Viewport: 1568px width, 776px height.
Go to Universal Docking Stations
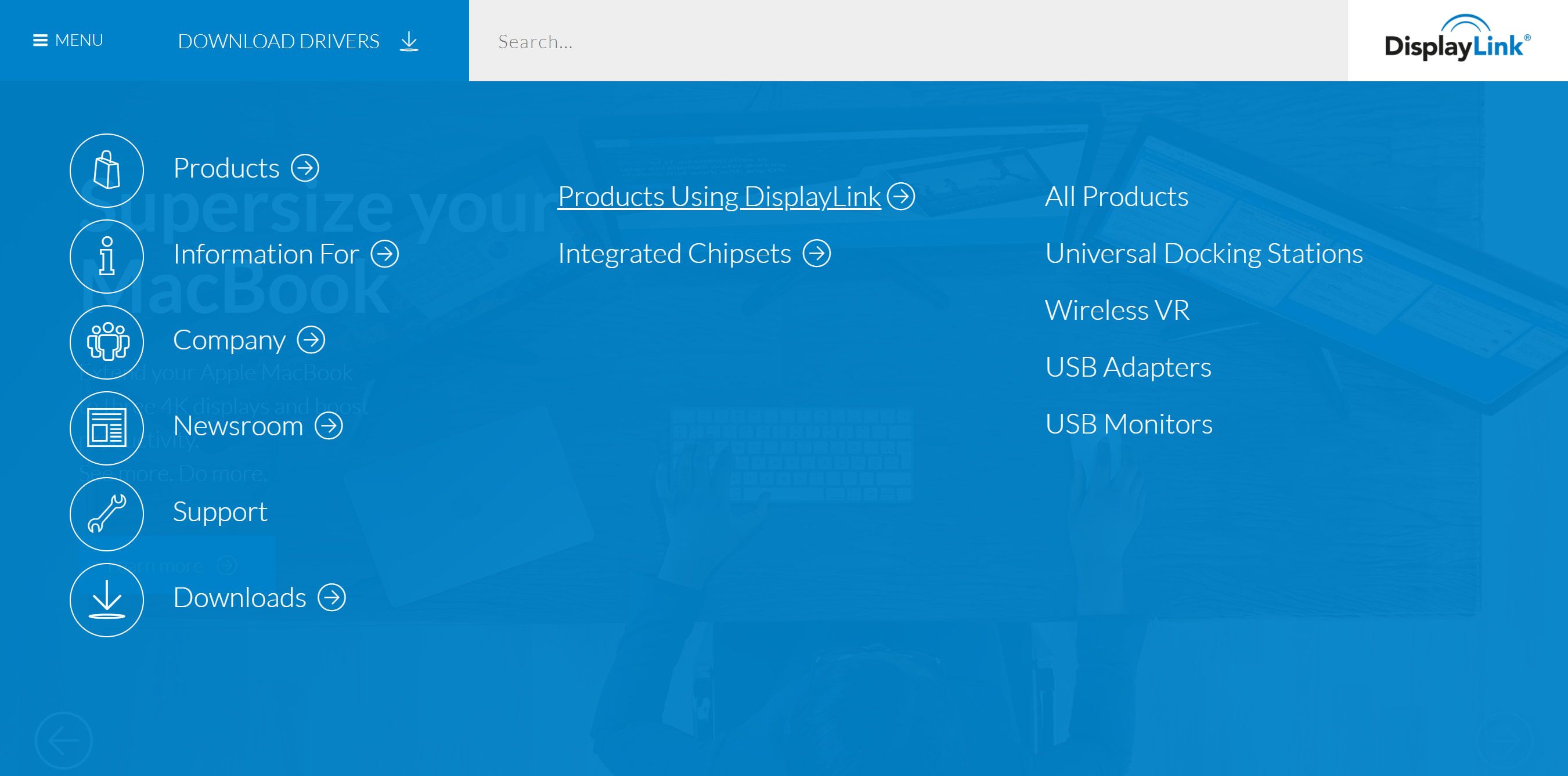click(x=1204, y=254)
